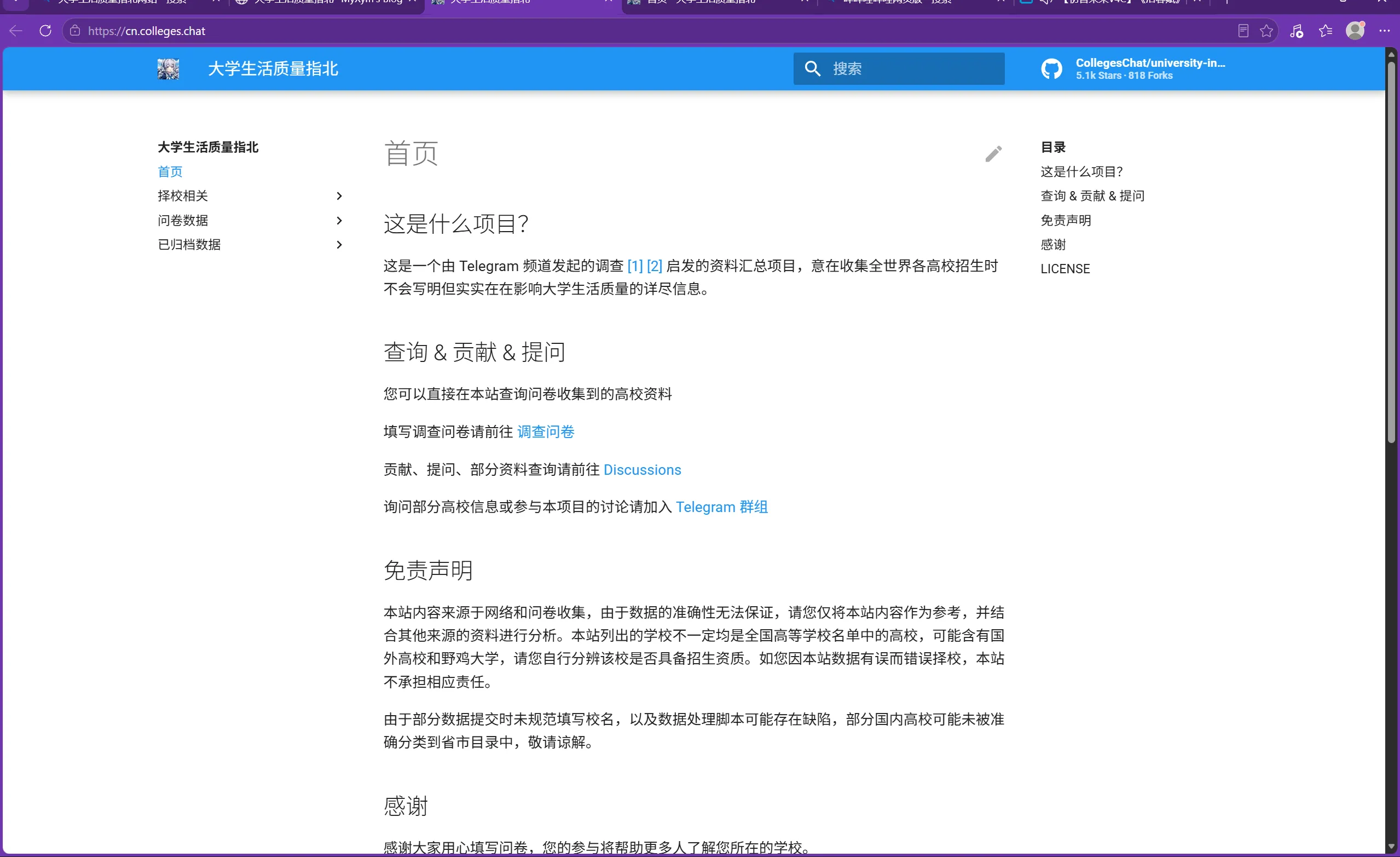This screenshot has width=1400, height=857.
Task: Open 择校相关 navigation section
Action: (x=182, y=195)
